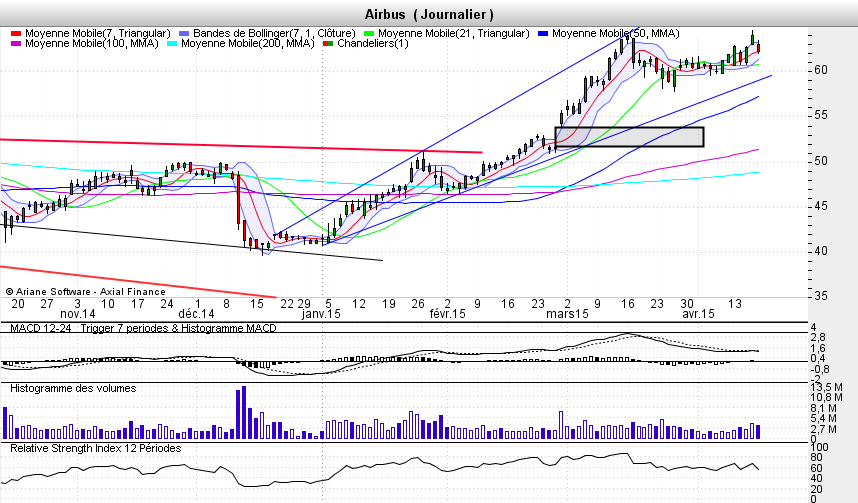
Task: Select the 'Chandeliers(1)' legend label
Action: pos(373,43)
